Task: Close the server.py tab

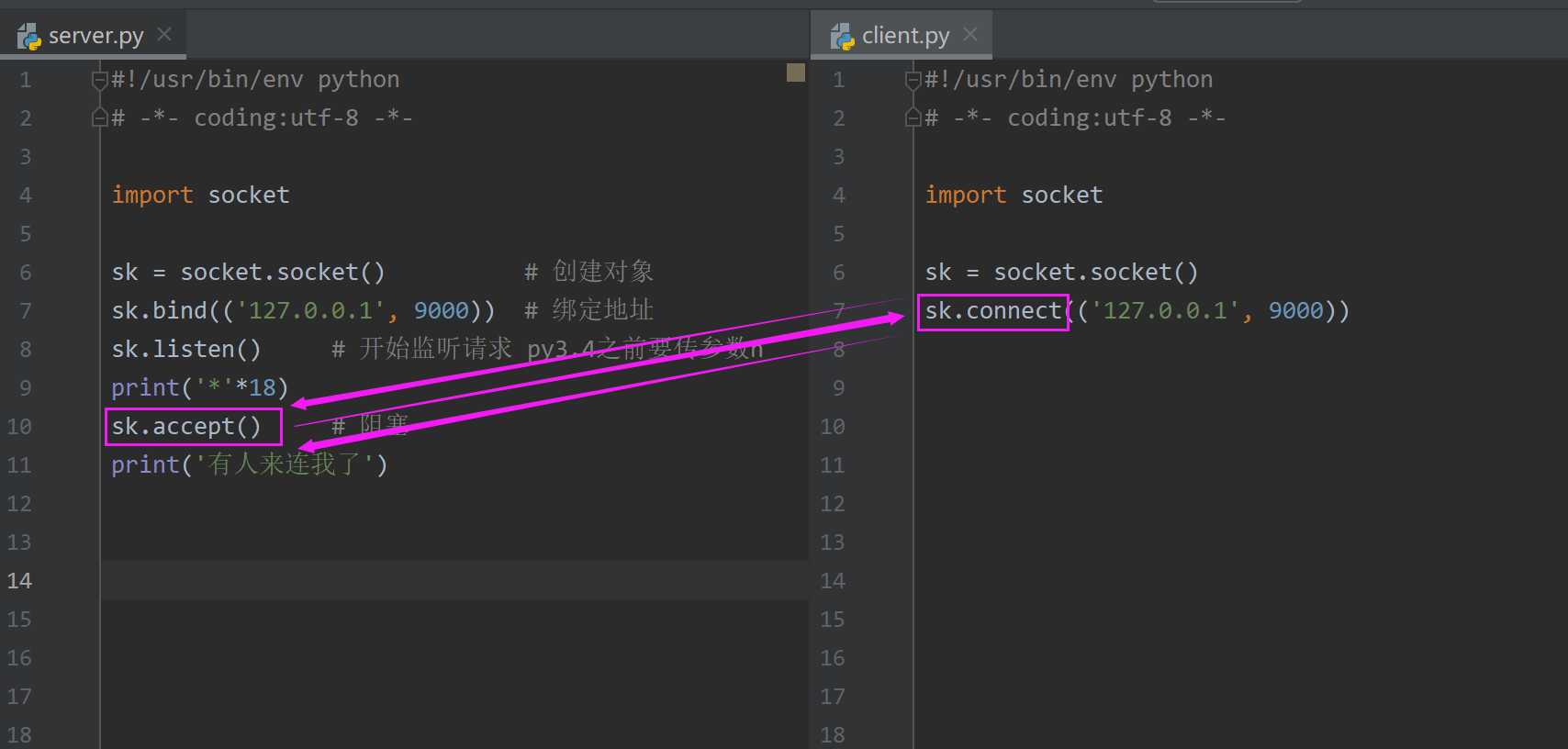Action: click(164, 35)
